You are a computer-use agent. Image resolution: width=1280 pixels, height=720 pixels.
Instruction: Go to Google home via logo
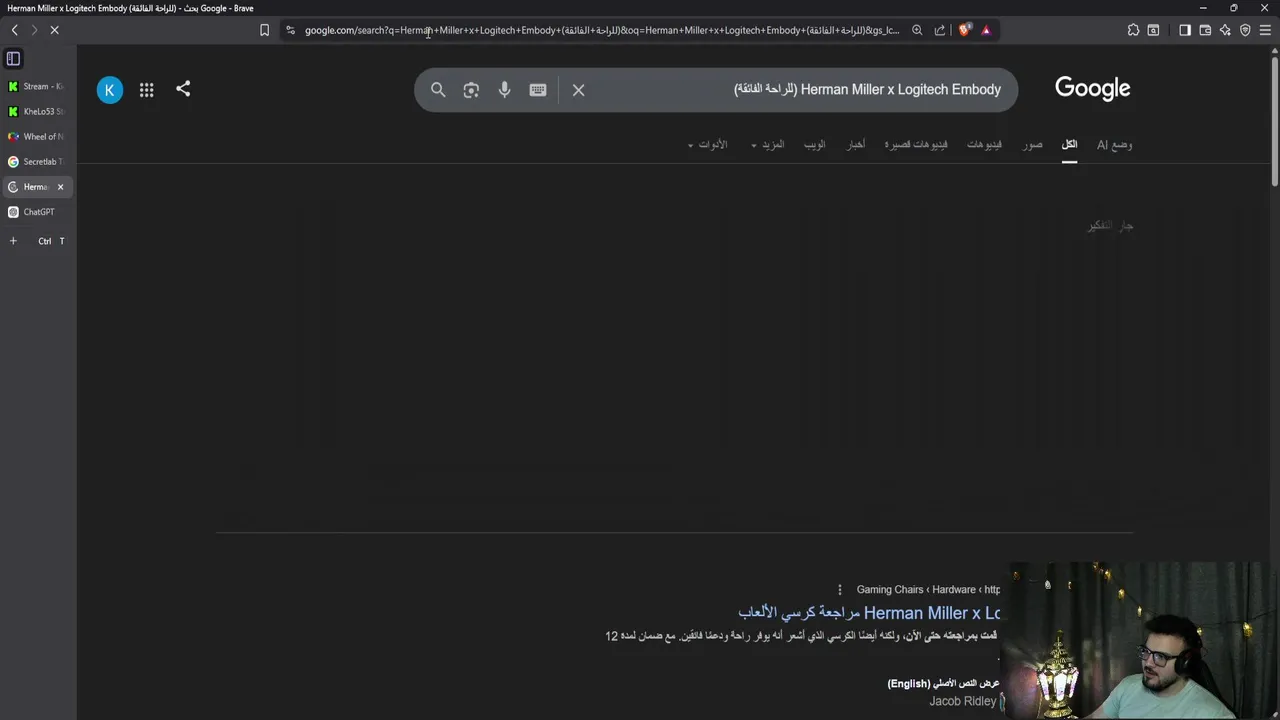[1092, 89]
